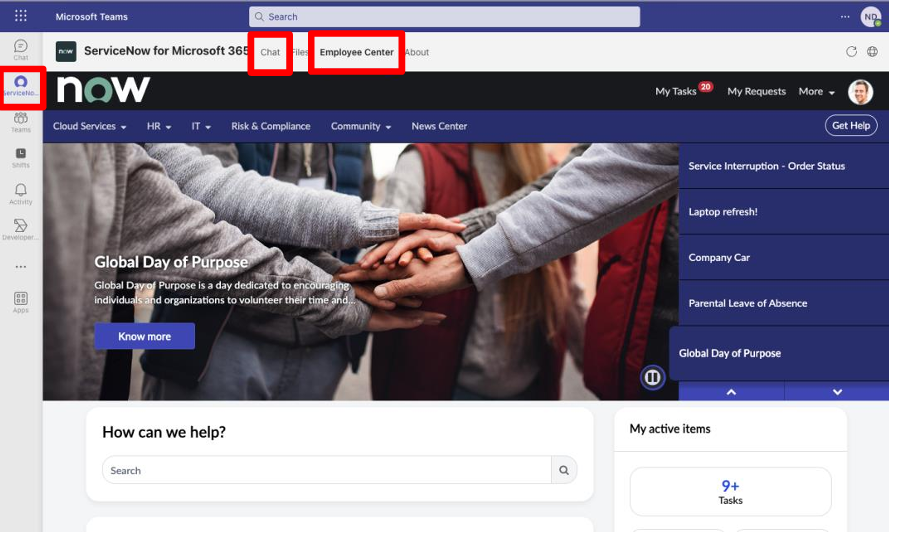
Task: Open Teams settings and more ellipsis
Action: 845,17
